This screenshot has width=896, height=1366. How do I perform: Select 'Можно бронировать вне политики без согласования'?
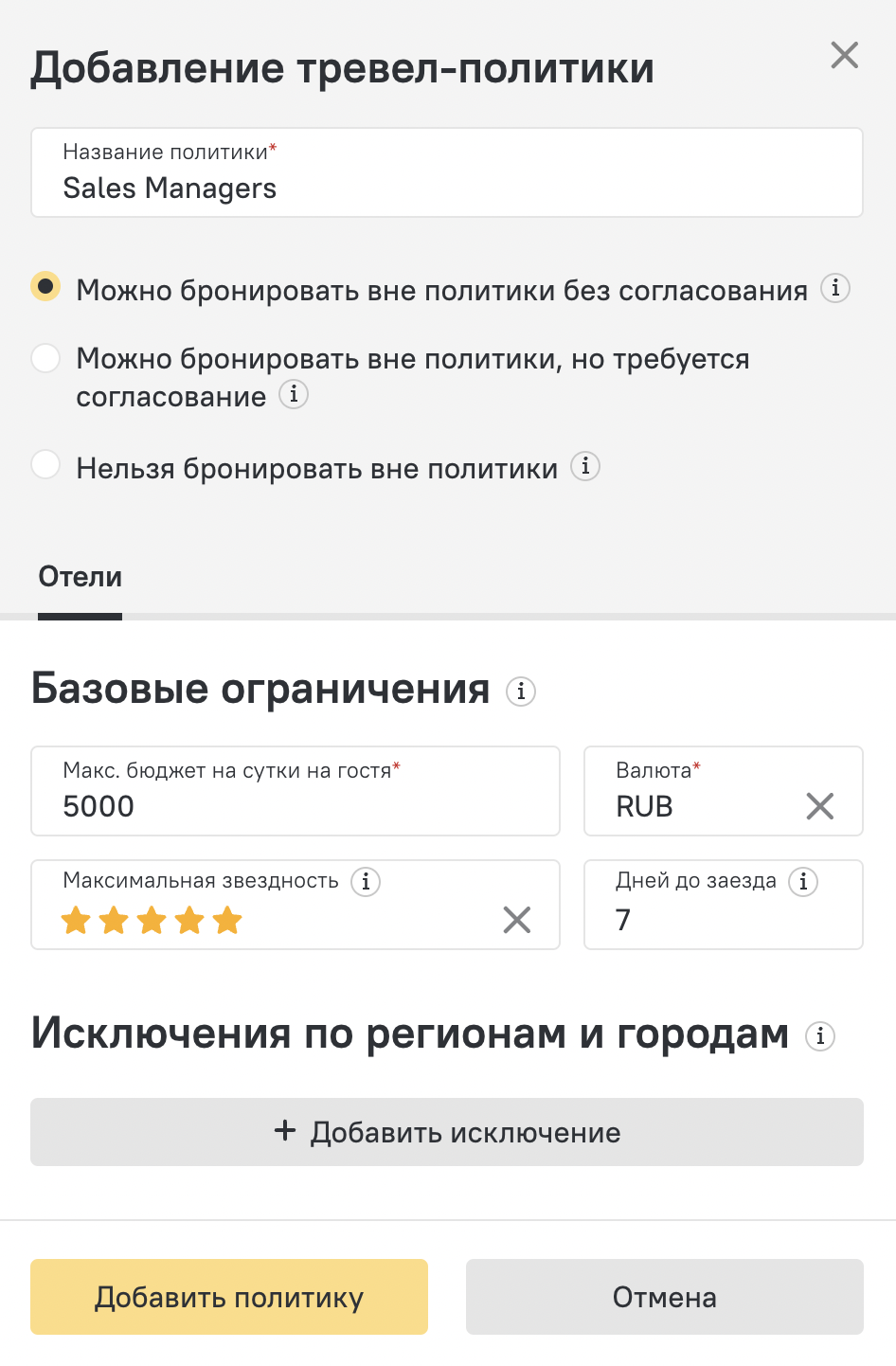pyautogui.click(x=45, y=286)
